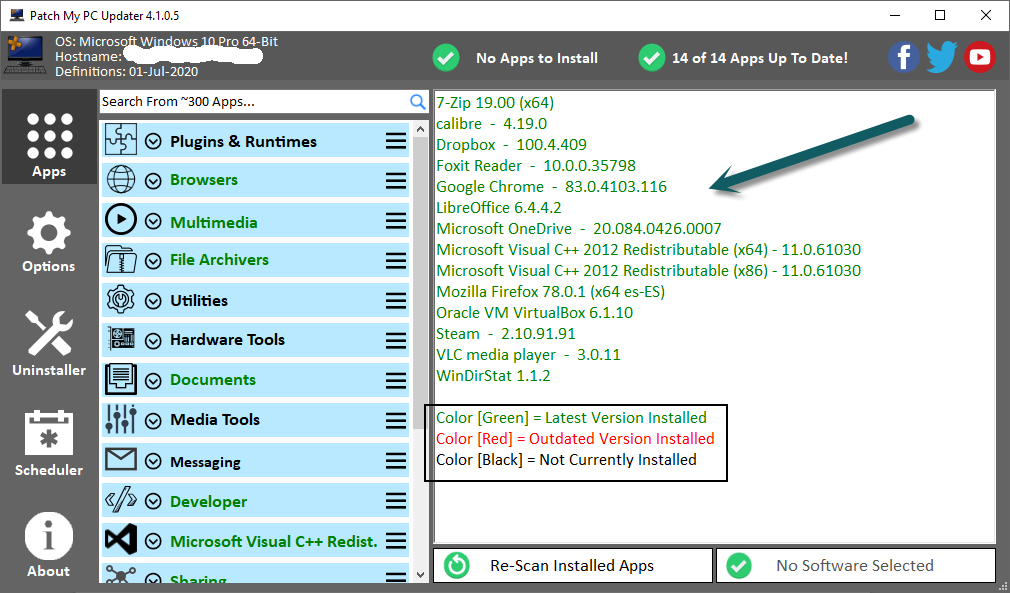The width and height of the screenshot is (1010, 593).
Task: Select the Steam - 2.10.91.91 entry
Action: pos(506,334)
